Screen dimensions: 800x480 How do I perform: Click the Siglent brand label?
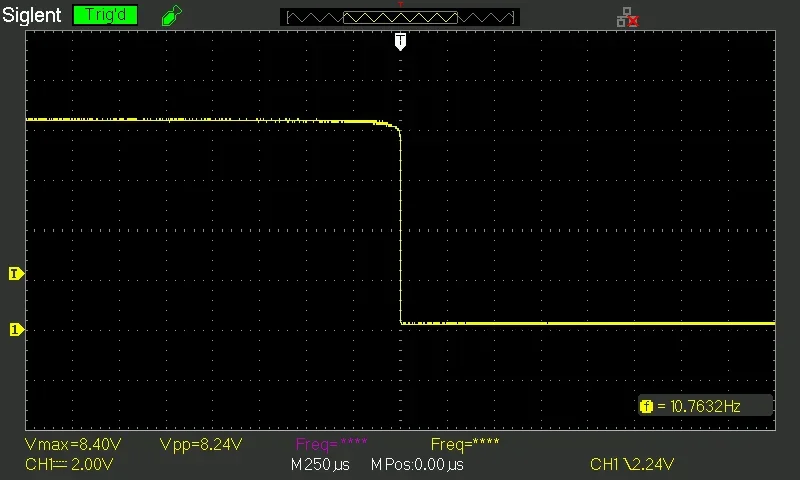point(32,15)
